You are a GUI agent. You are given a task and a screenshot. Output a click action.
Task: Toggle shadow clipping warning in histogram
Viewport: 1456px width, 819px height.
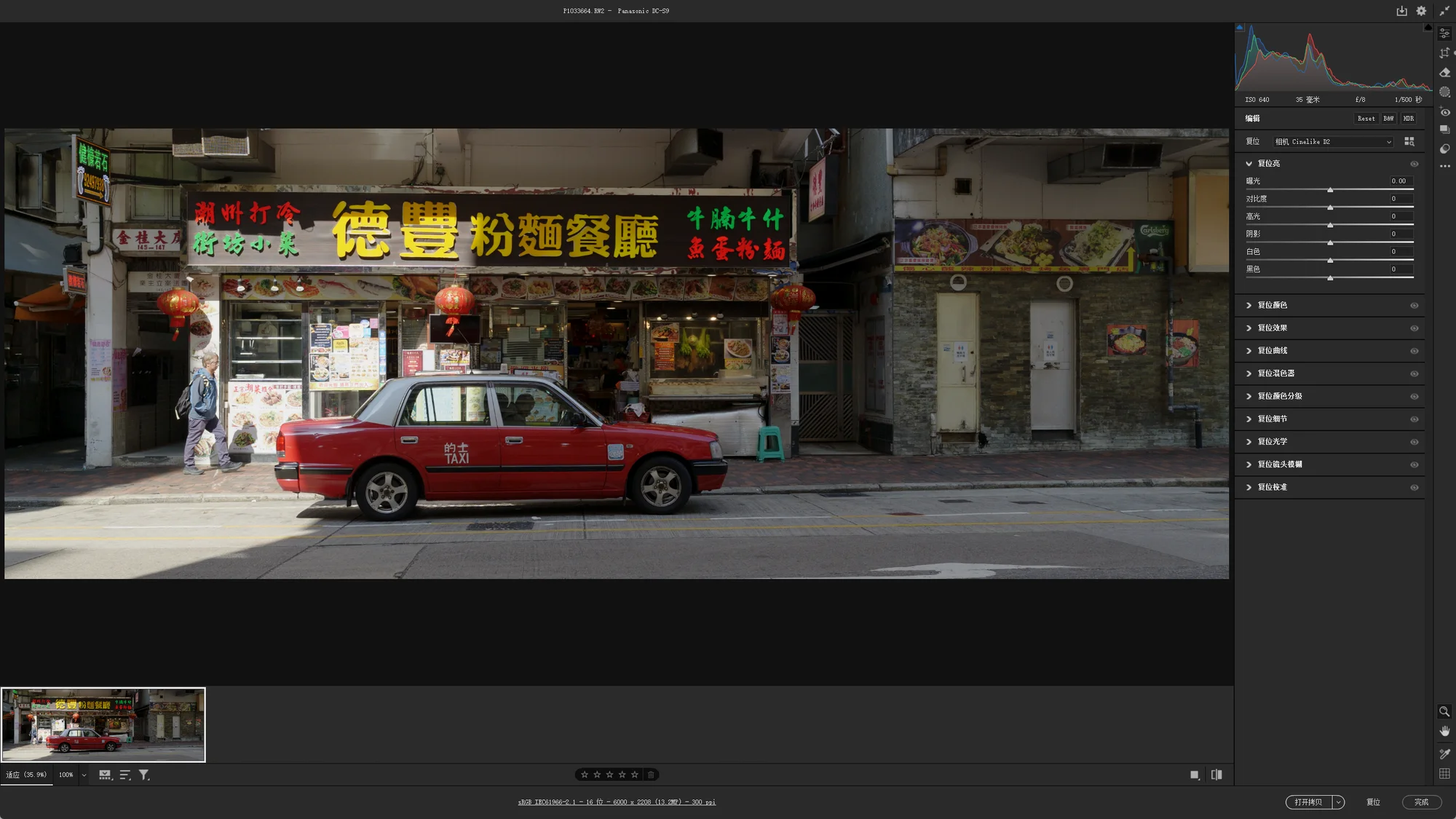[1240, 28]
